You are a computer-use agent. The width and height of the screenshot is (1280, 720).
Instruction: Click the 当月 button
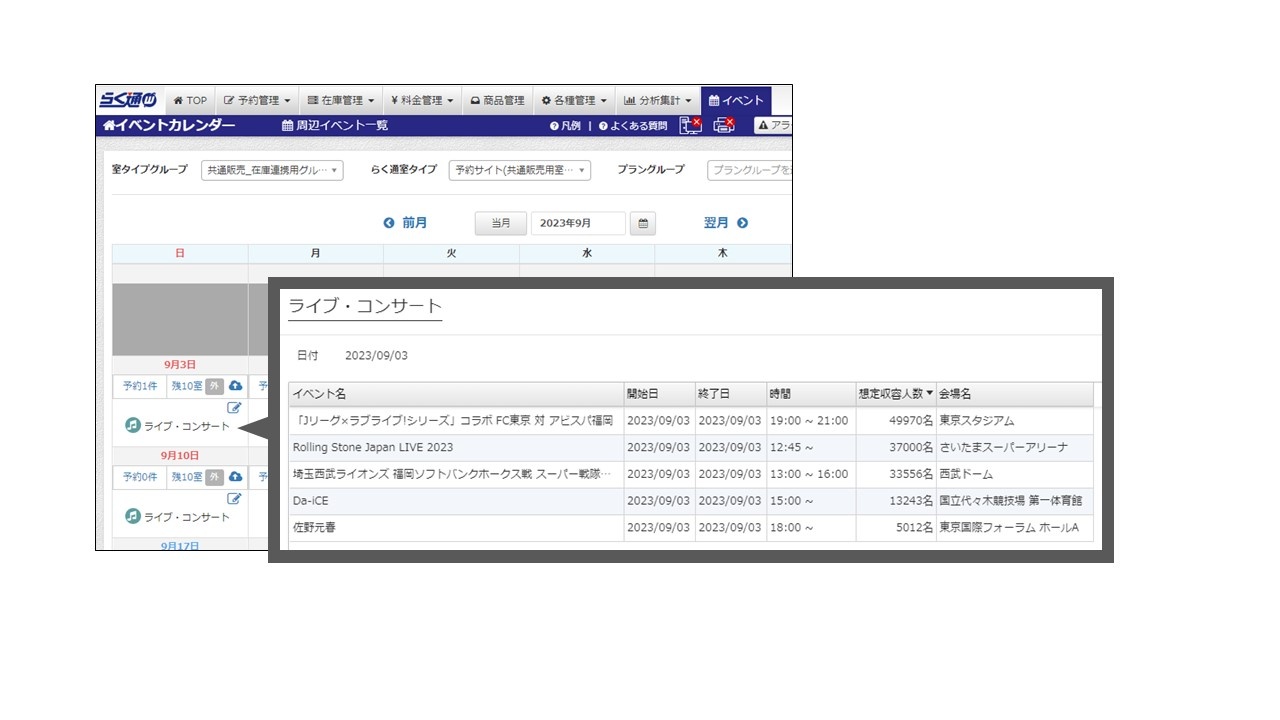pos(500,224)
